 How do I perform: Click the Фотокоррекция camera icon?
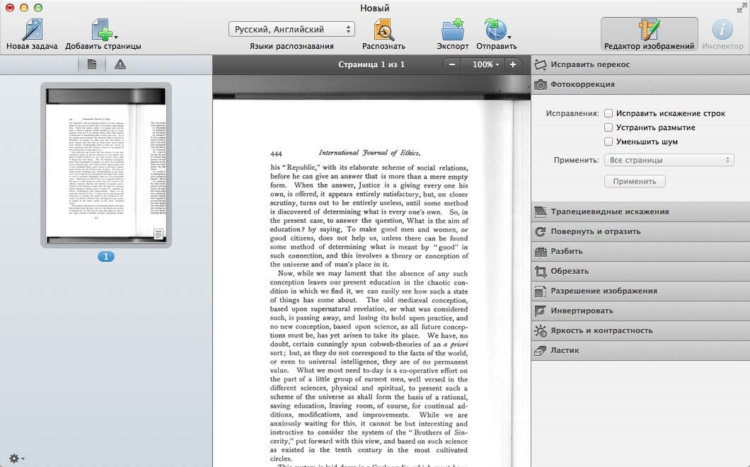540,84
